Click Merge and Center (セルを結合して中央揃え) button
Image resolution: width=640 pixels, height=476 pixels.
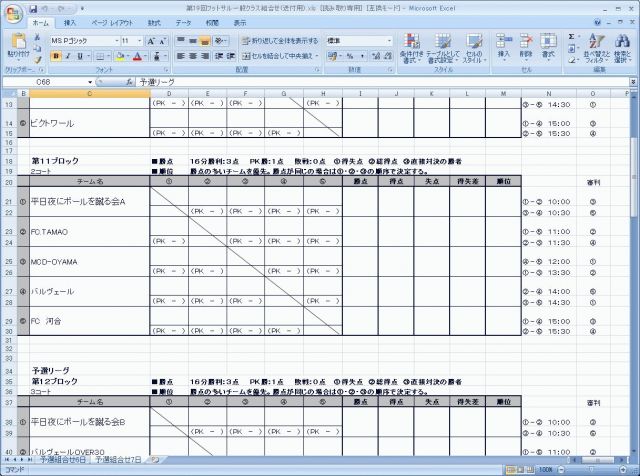(x=279, y=57)
